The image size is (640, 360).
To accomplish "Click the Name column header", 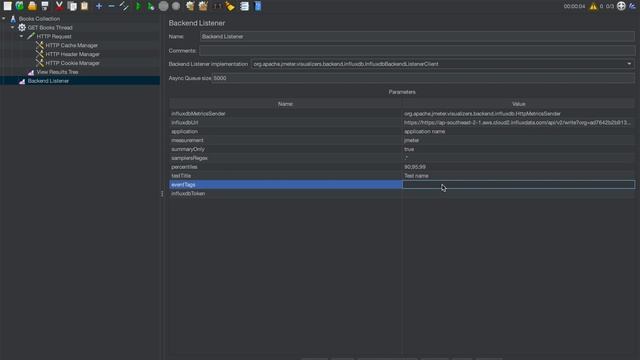I will coord(285,104).
